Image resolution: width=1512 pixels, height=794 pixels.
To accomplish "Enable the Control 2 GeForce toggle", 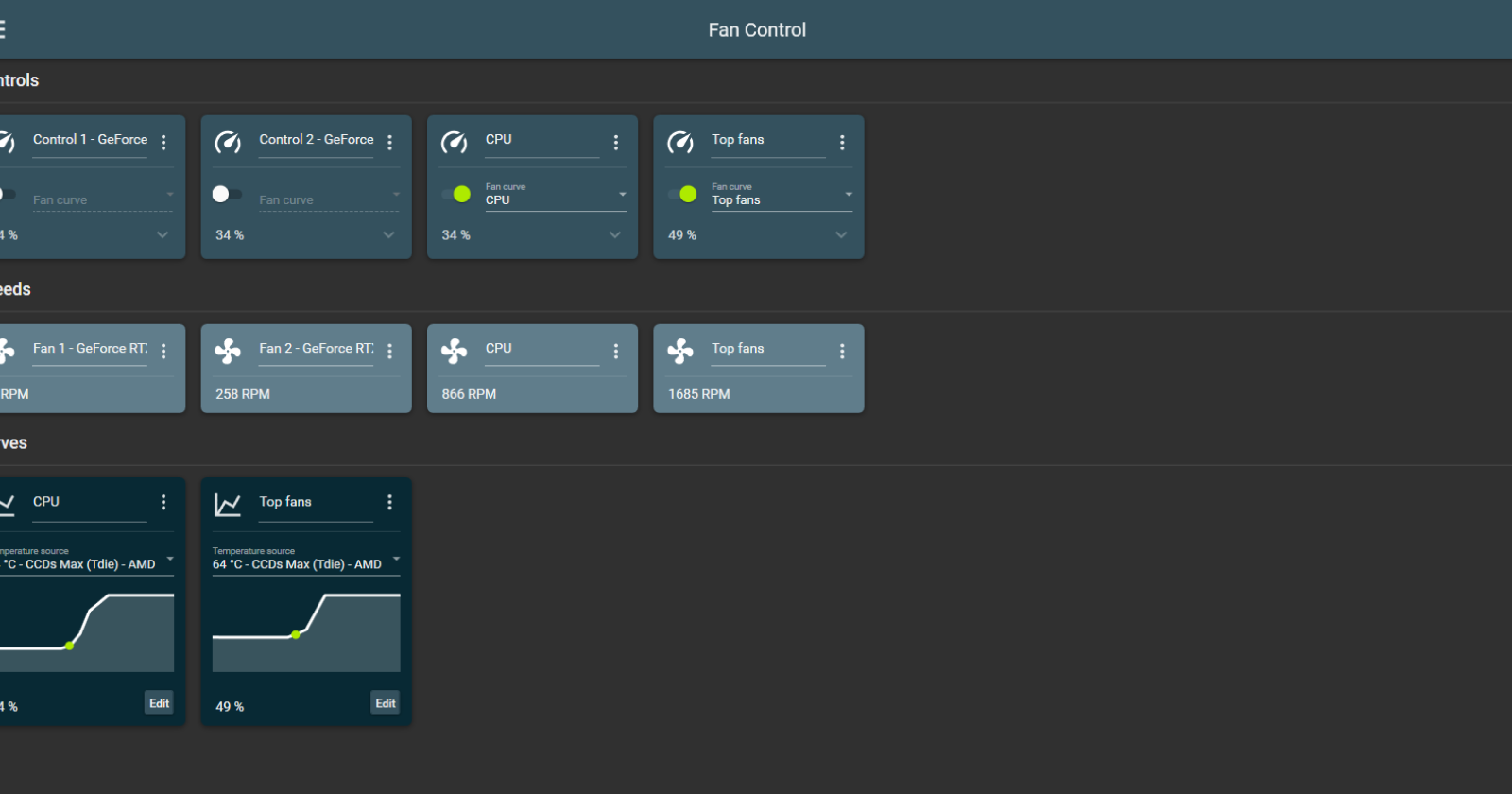I will tap(227, 194).
